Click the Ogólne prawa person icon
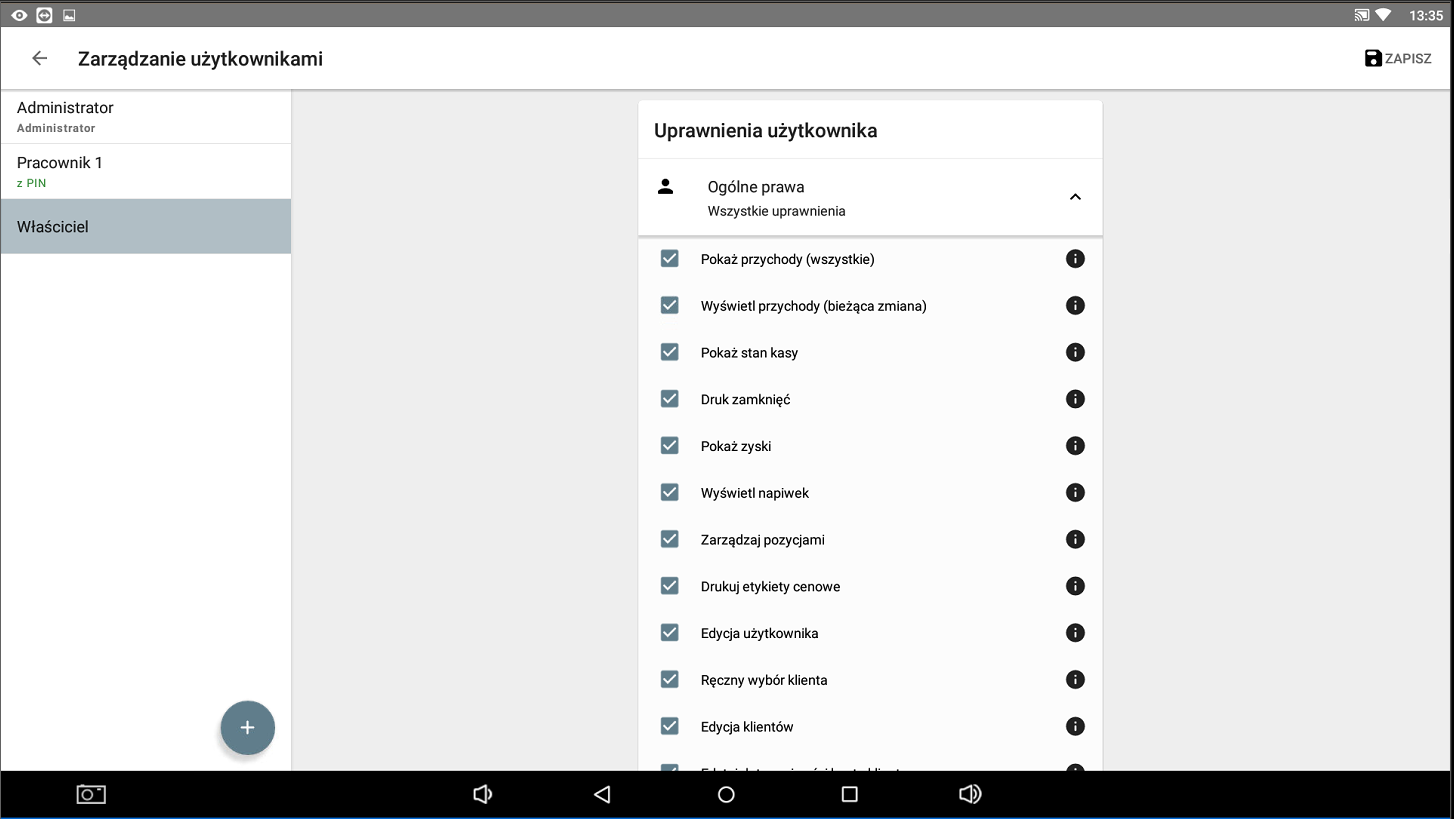The width and height of the screenshot is (1454, 819). point(665,187)
